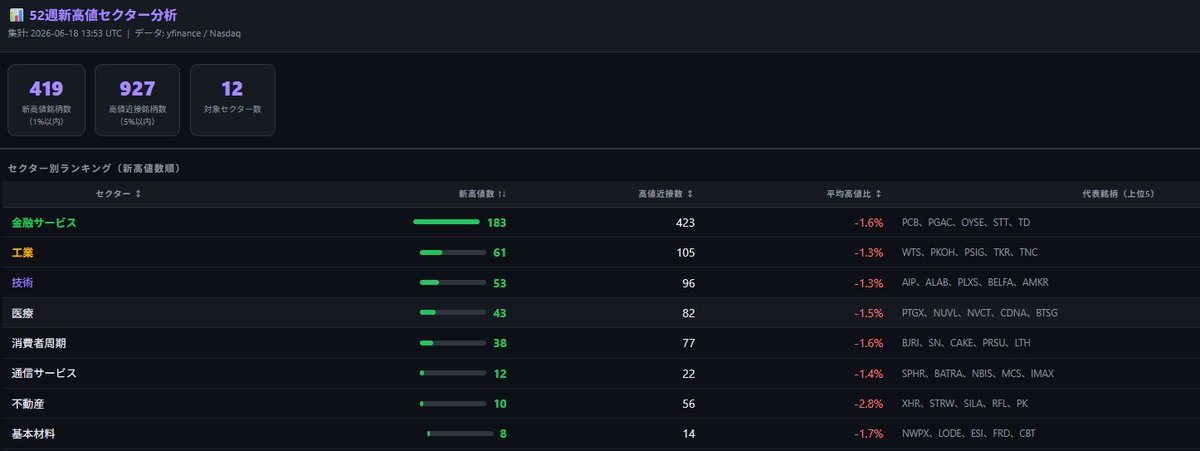Click the -1.7% average ratio cell
1200x451 pixels.
868,433
